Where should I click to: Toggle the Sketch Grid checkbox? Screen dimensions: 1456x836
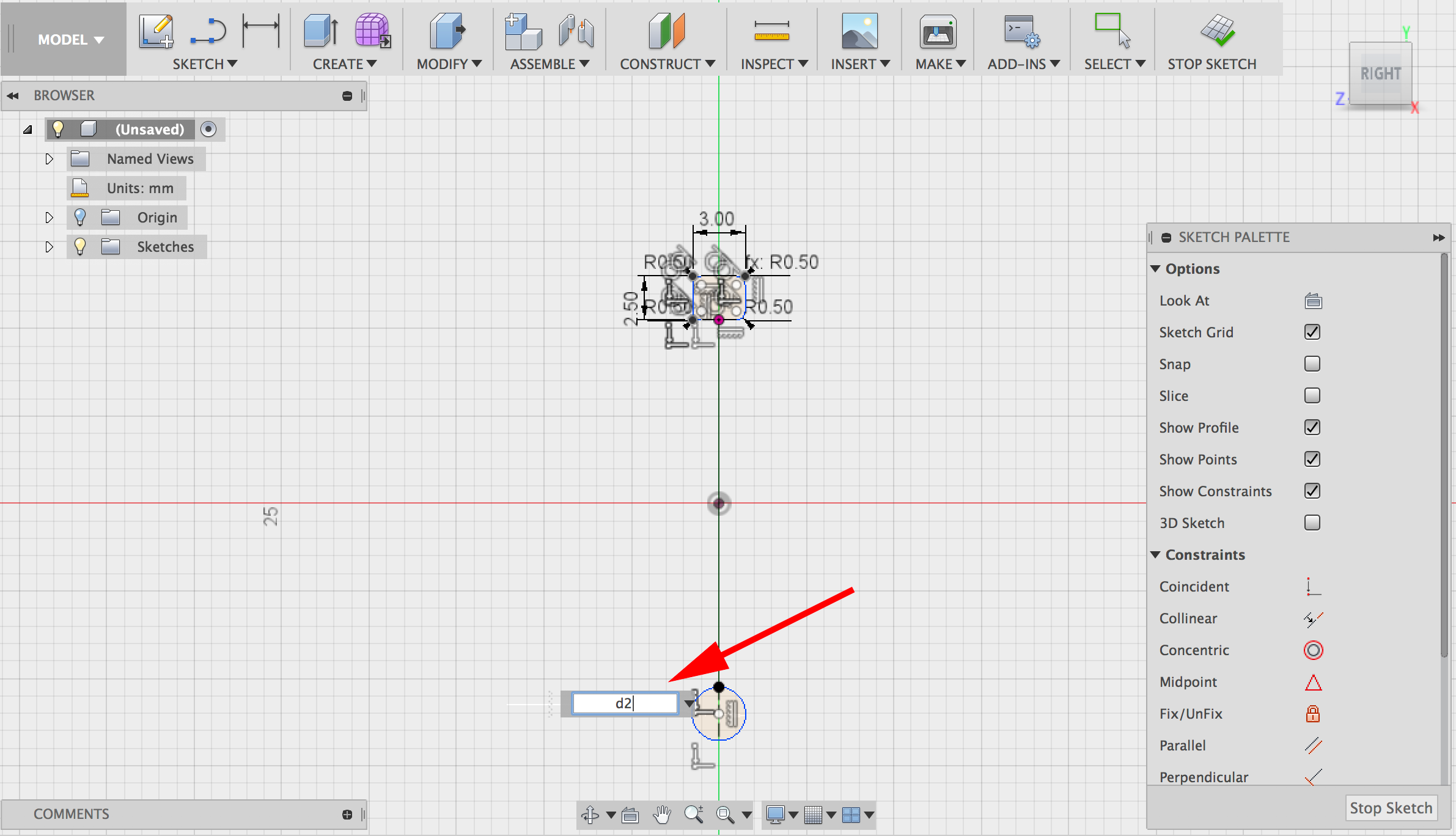tap(1312, 332)
